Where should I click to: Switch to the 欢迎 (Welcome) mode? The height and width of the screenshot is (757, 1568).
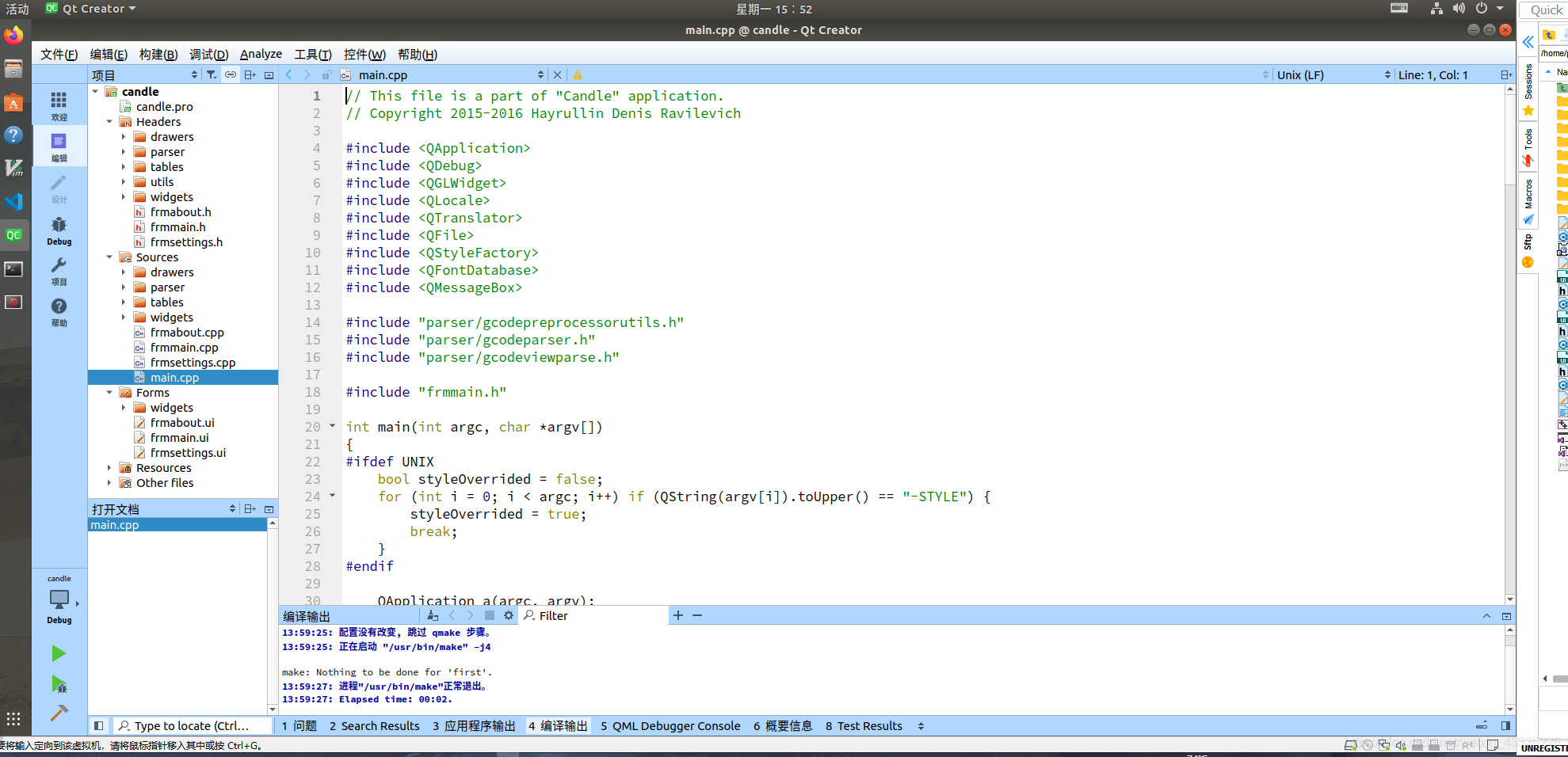(59, 104)
